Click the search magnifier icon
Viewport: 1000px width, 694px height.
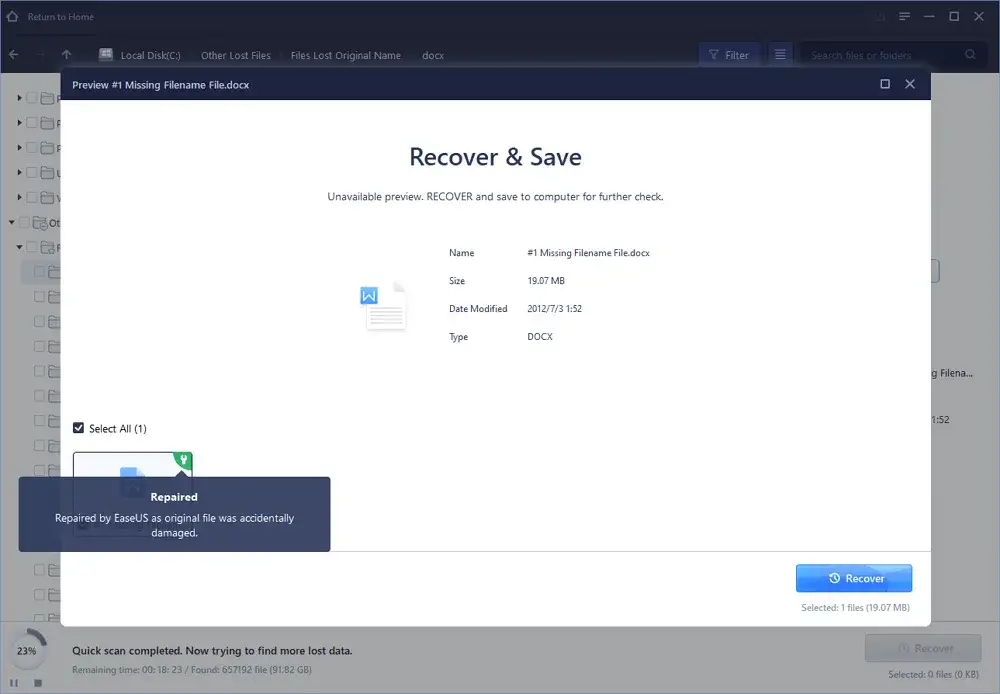pyautogui.click(x=970, y=55)
